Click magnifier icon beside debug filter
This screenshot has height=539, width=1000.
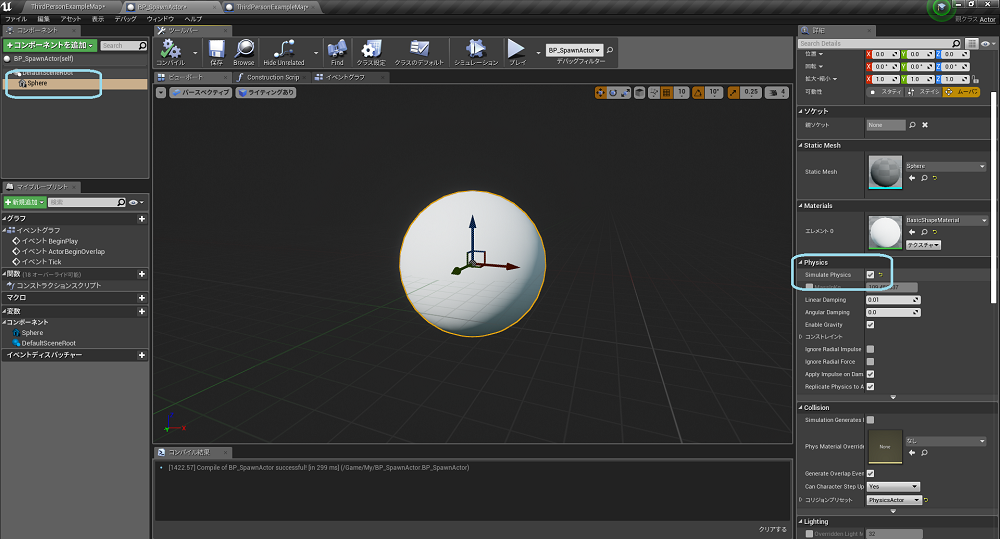[610, 50]
